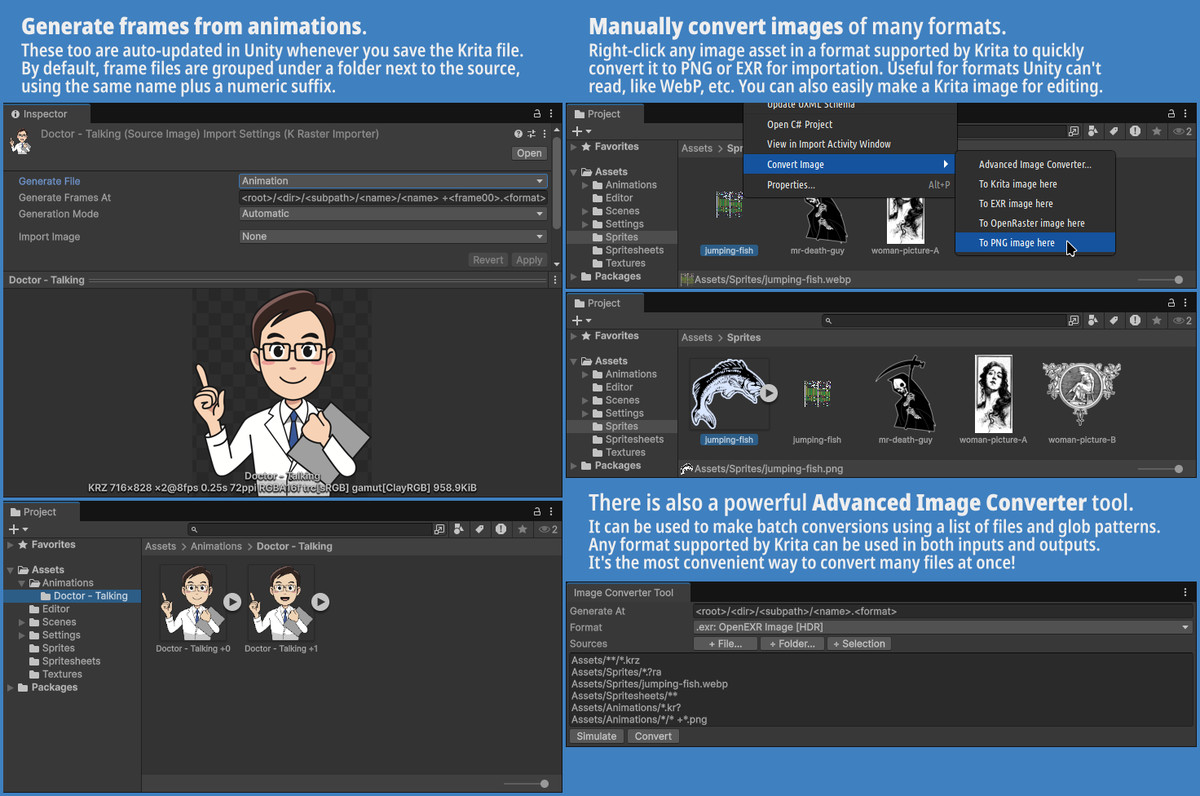Open the Generate File dropdown set to Animation
Viewport: 1200px width, 796px height.
click(x=393, y=181)
